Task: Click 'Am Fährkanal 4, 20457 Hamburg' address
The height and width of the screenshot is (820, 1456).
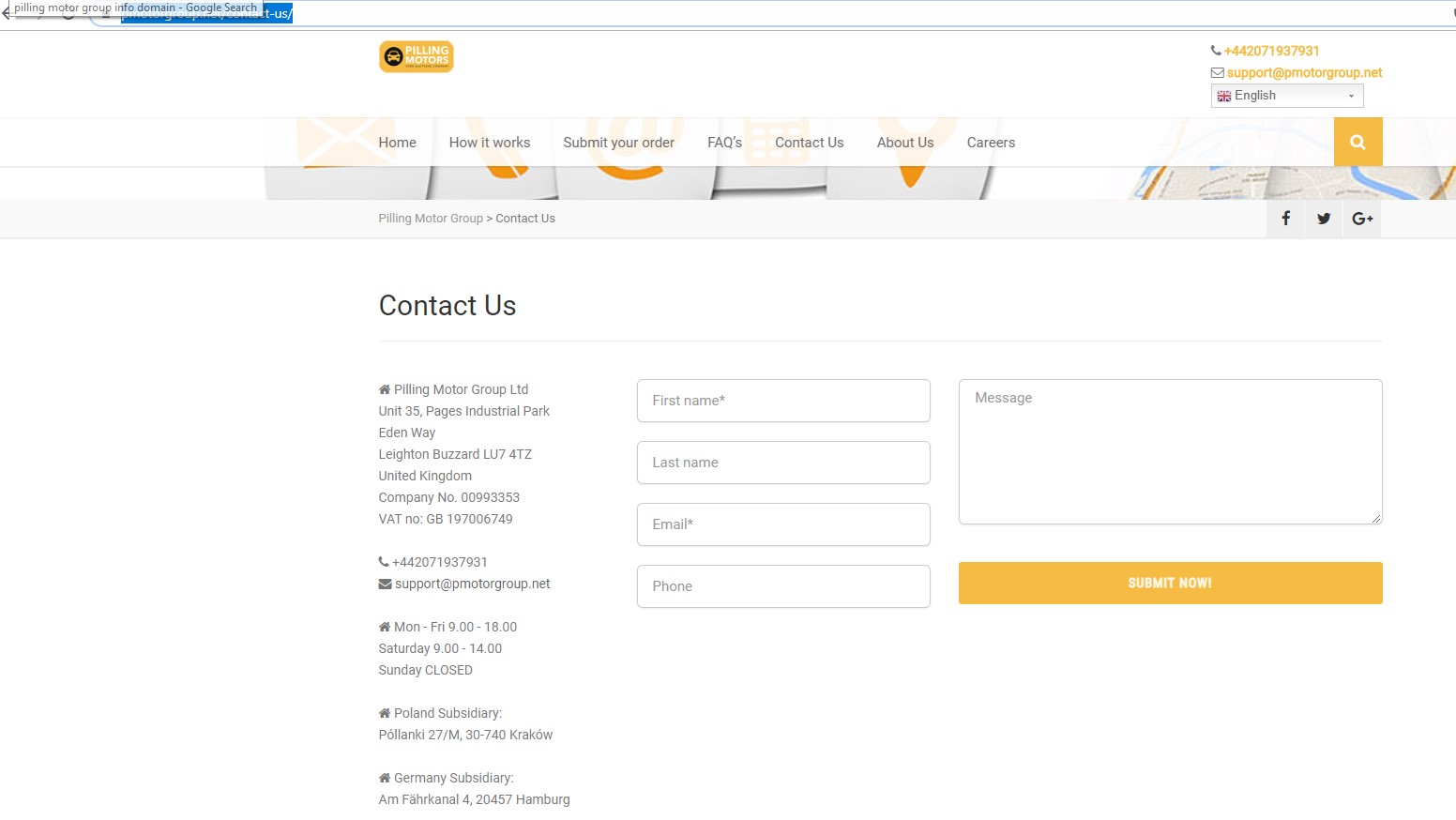Action: [474, 799]
